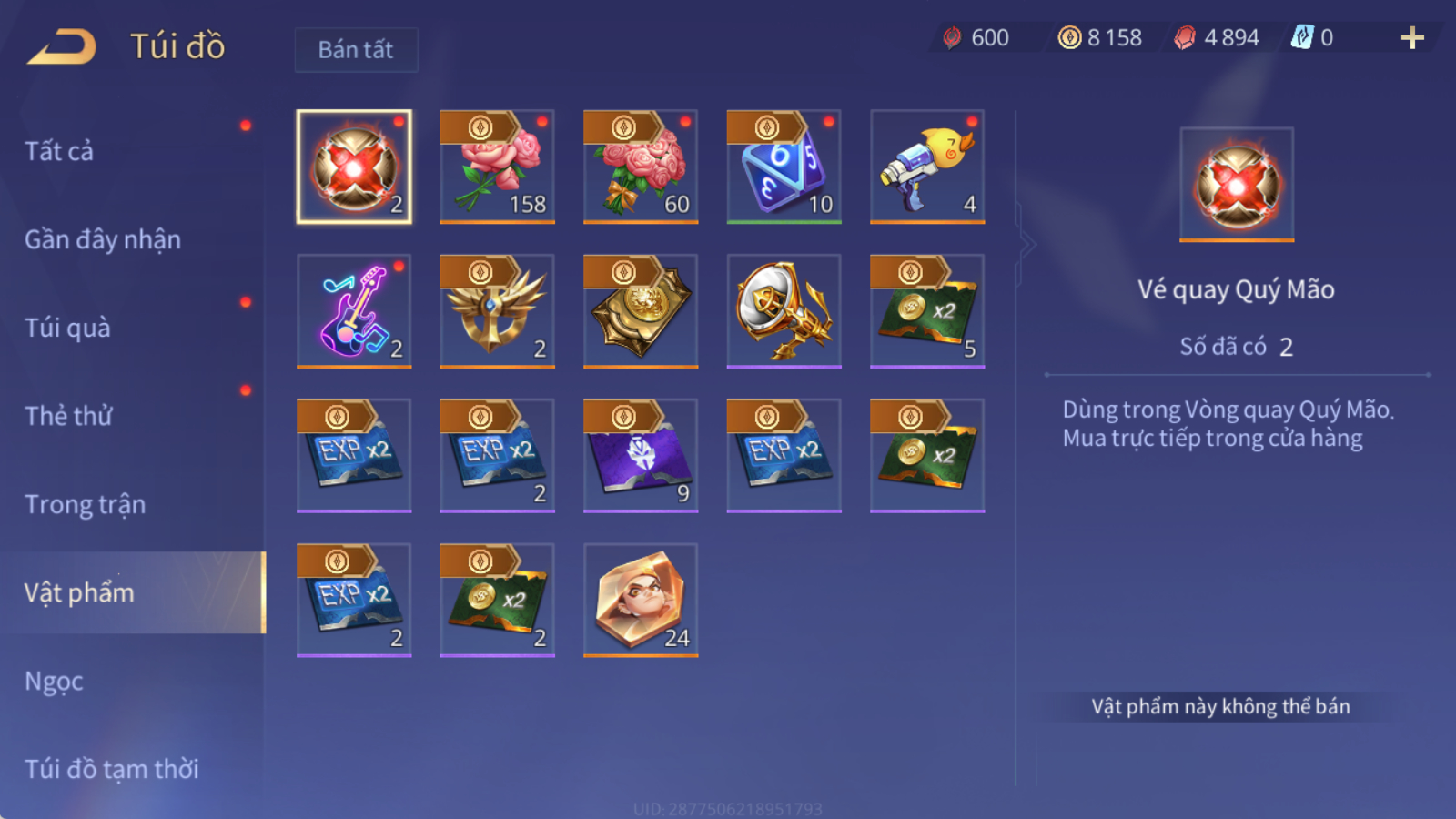Select the duck toy gun item
1456x819 pixels.
coord(927,167)
